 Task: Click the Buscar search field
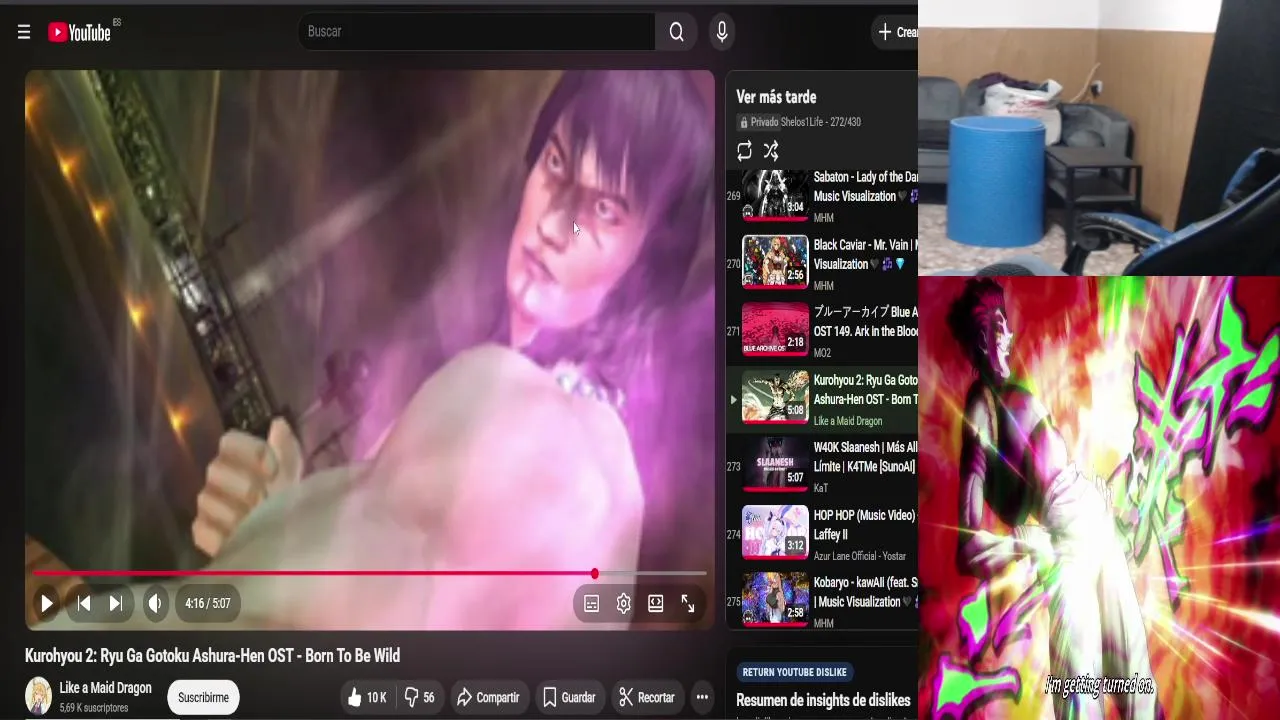(x=477, y=32)
